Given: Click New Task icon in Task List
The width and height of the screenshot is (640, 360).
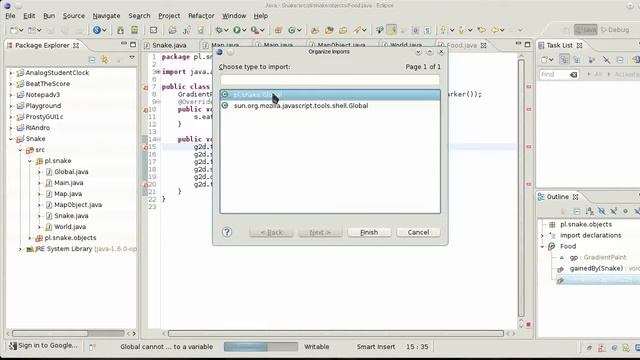Looking at the screenshot, I should point(544,60).
